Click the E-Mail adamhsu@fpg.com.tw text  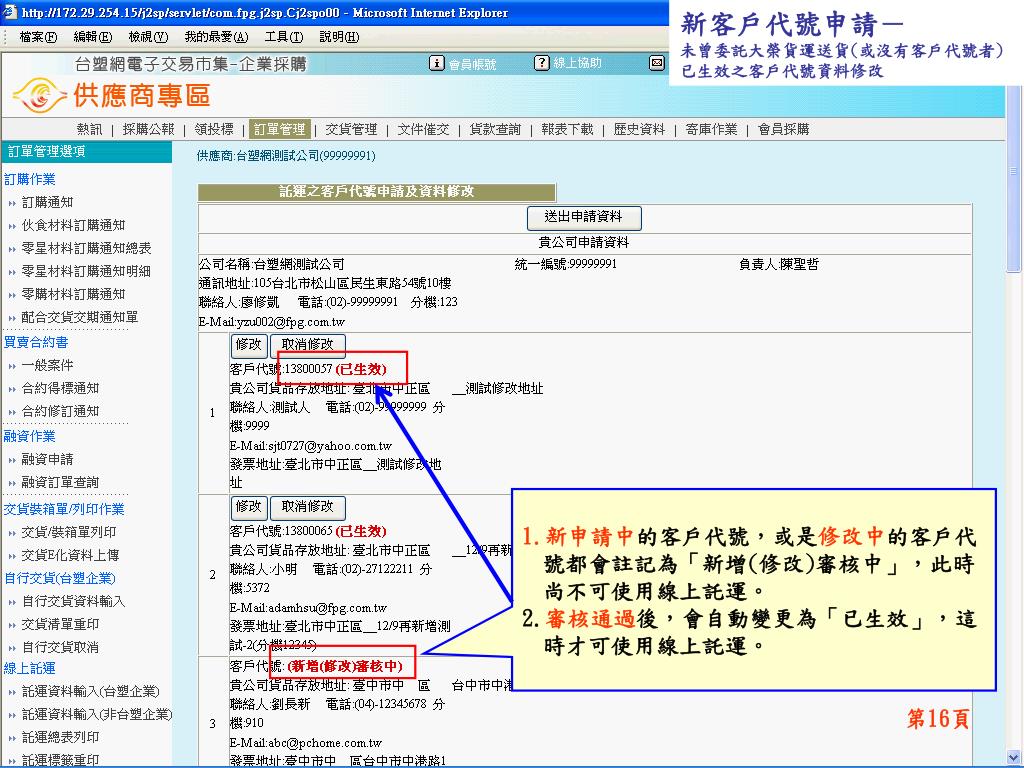[x=308, y=608]
